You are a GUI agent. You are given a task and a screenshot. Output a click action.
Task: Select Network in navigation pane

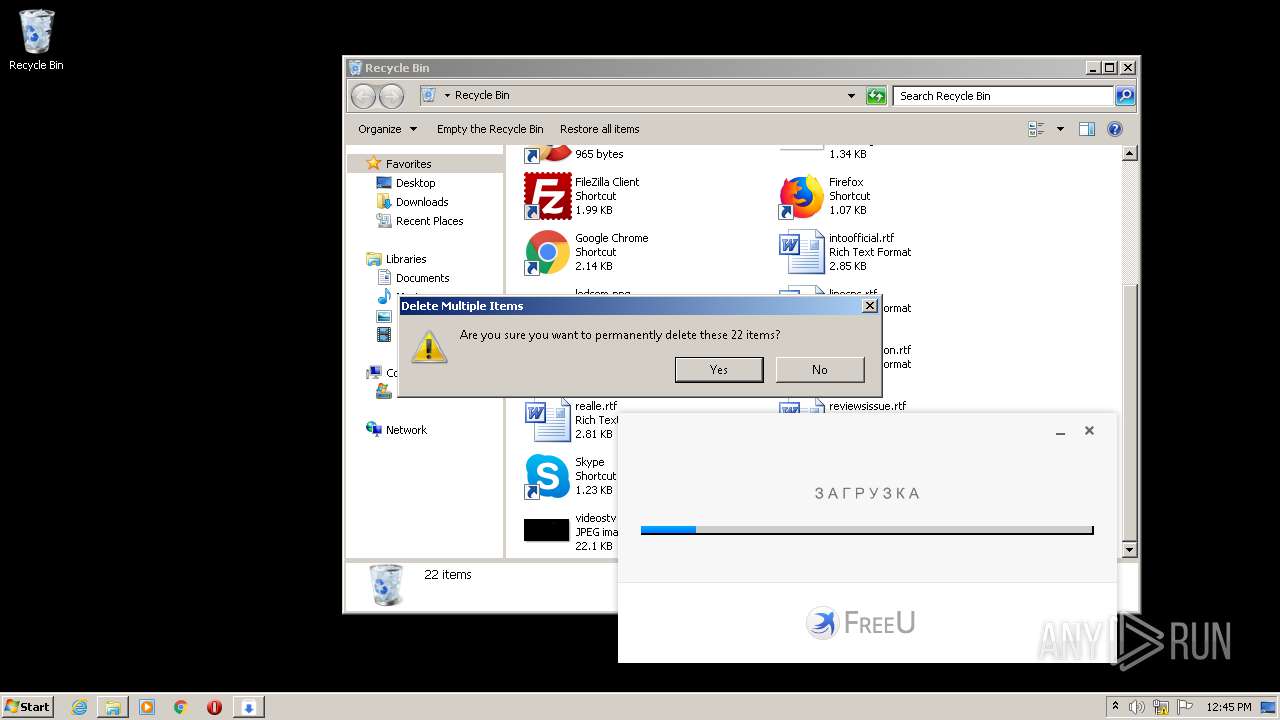coord(406,430)
